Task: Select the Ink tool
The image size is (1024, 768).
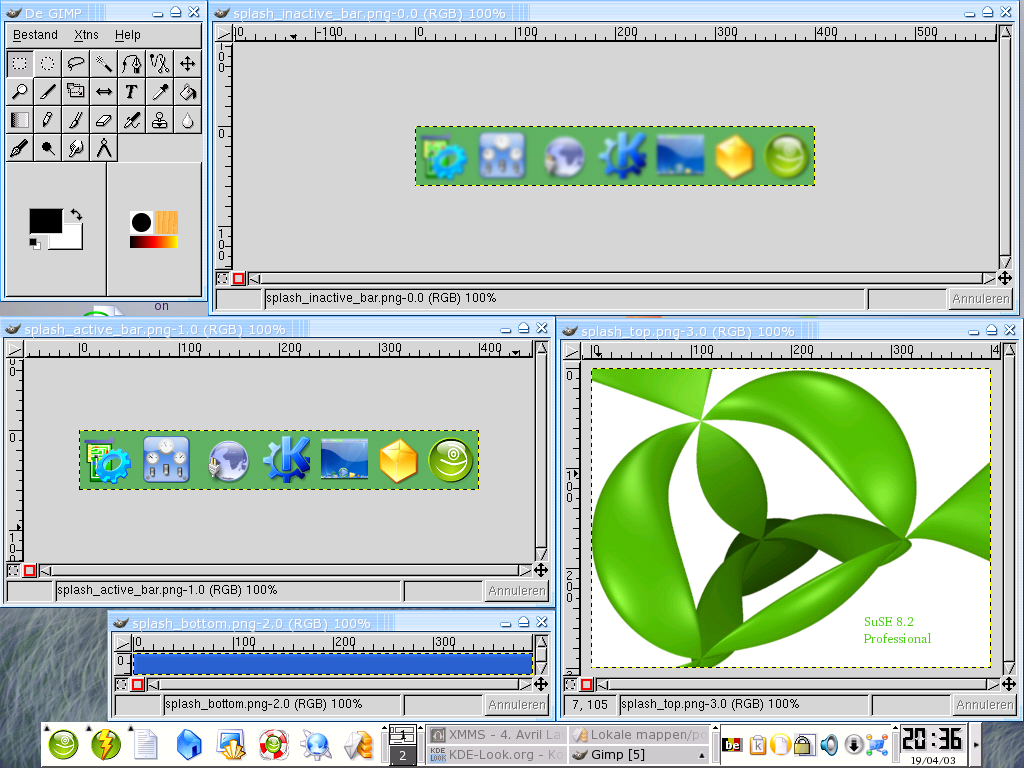Action: tap(20, 148)
